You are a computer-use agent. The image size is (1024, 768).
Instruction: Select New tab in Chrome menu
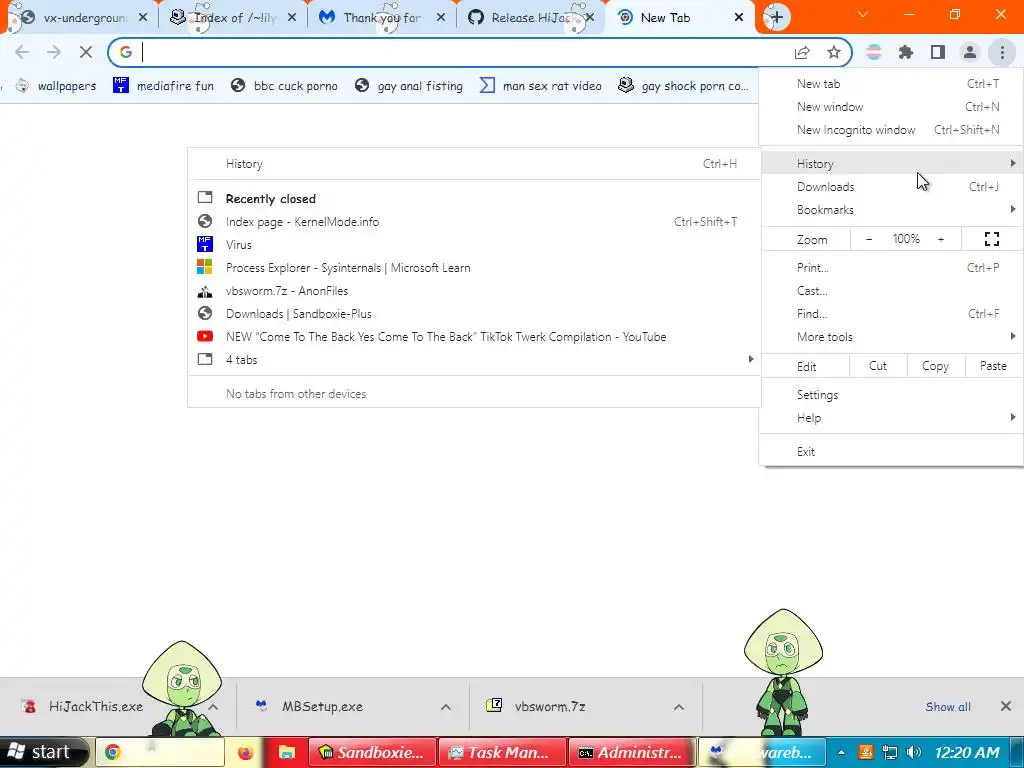pos(891,84)
